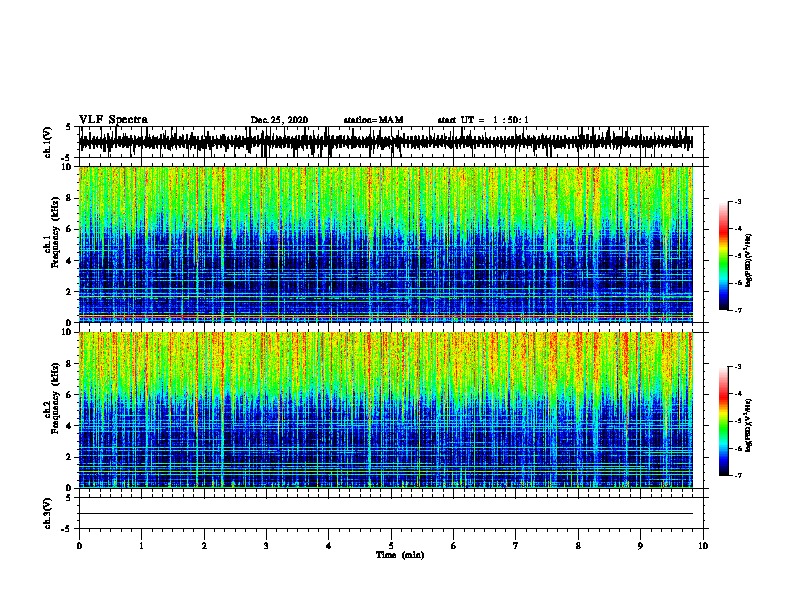Click the ch.2 frequency tick "2"
Viewport: 792px width, 612px height.
click(x=71, y=457)
